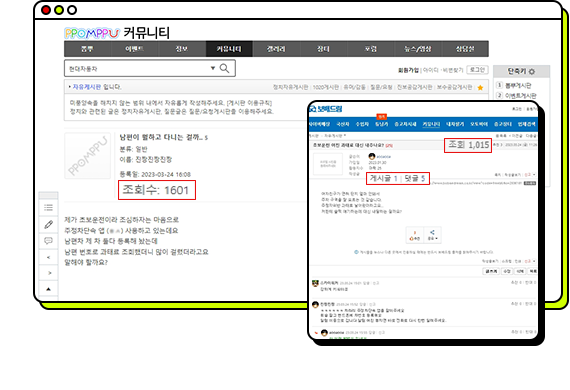This screenshot has width=570, height=390.
Task: Open the 뽐뿌 menu tab
Action: click(x=88, y=49)
